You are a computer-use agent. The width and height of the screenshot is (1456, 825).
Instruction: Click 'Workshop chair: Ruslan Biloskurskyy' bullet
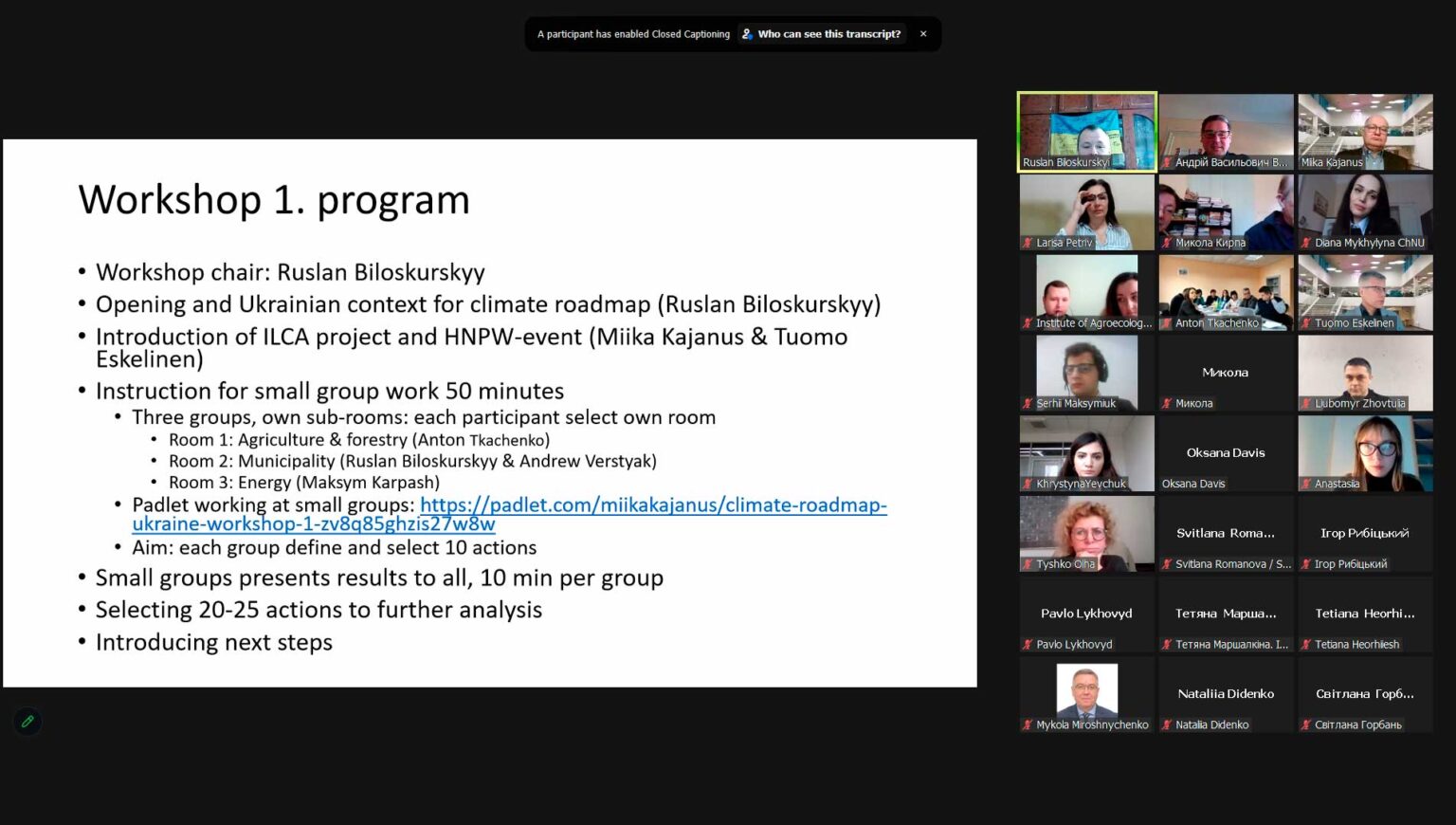(290, 273)
